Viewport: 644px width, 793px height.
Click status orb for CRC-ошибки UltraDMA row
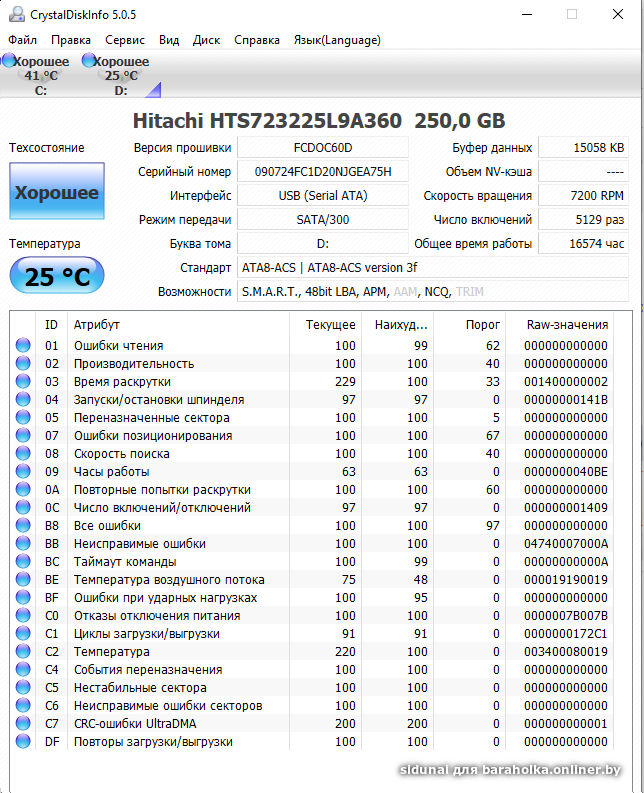[x=23, y=723]
